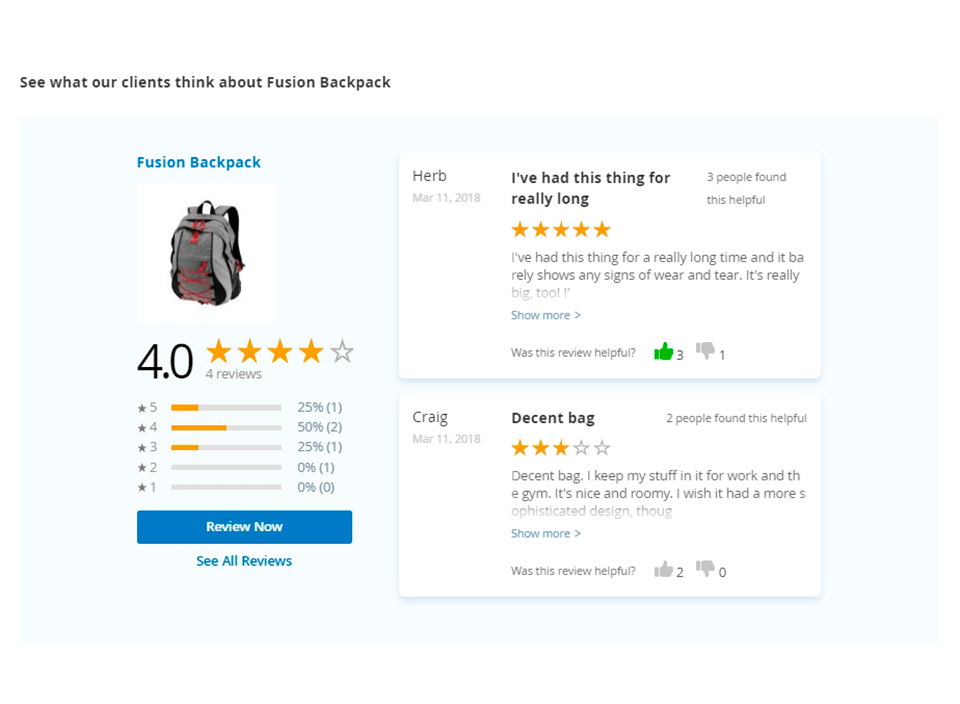960x704 pixels.
Task: Click the Fusion Backpack product image
Action: click(207, 252)
